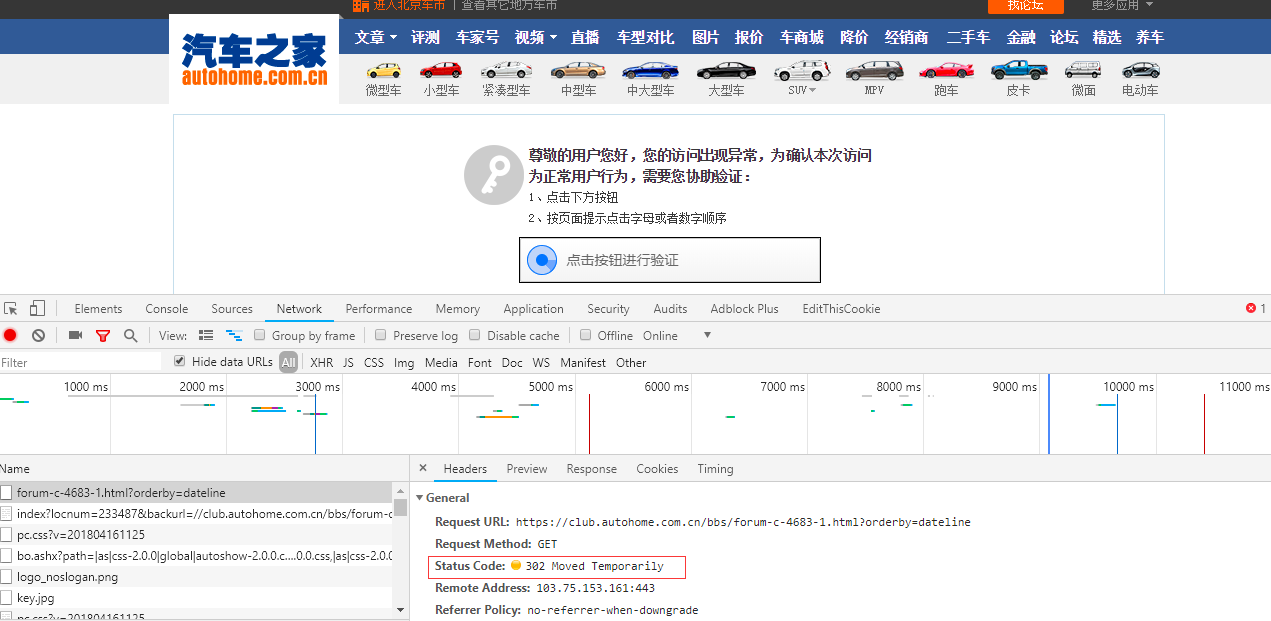Check box beside logo_noslogan.png request

[x=6, y=576]
